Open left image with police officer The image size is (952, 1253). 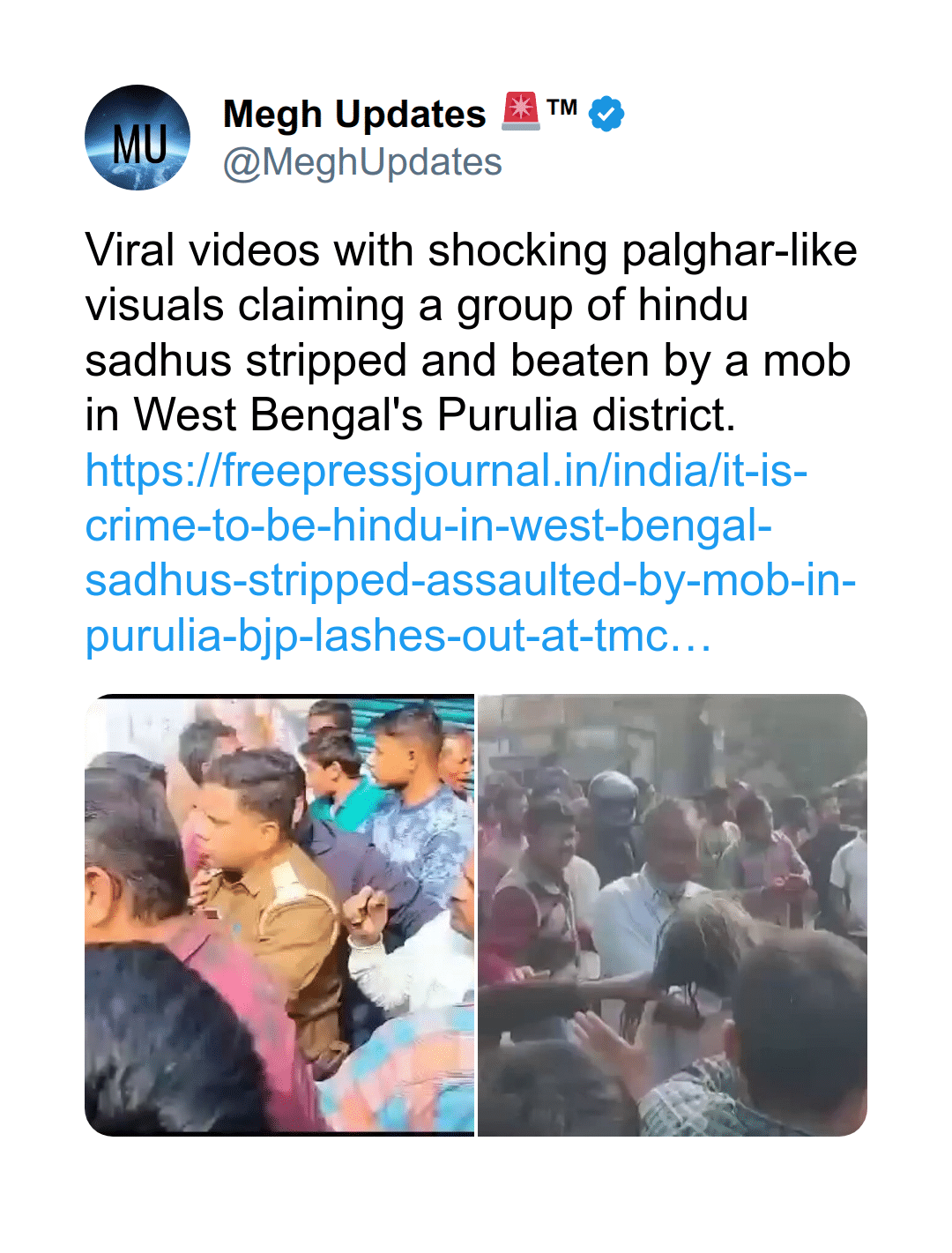click(x=279, y=915)
